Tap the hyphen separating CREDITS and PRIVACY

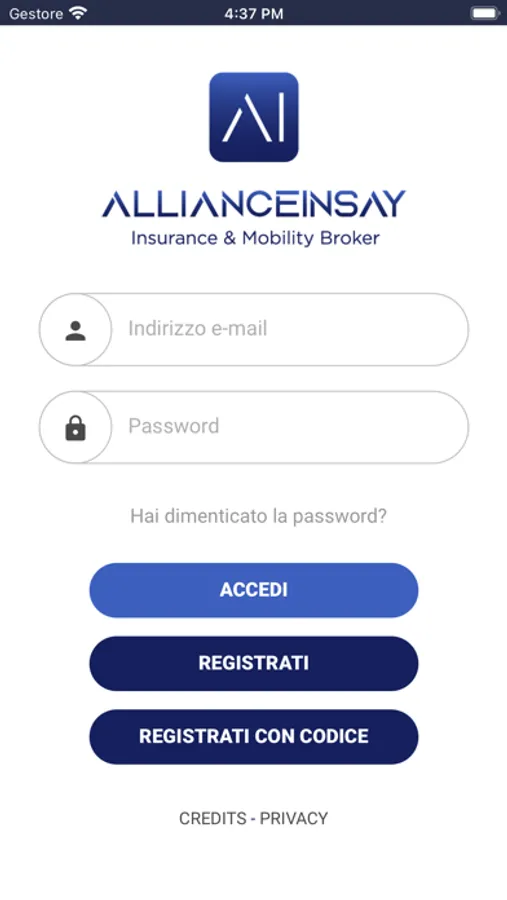253,818
